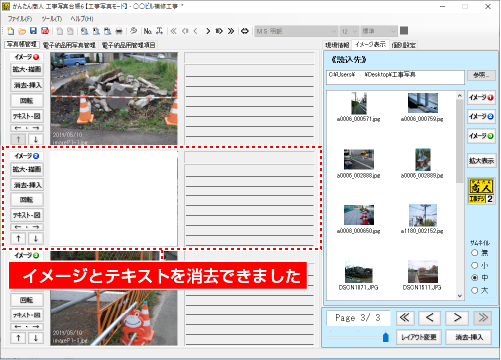Open the ファイル(F) menu
The width and height of the screenshot is (501, 360).
point(20,19)
